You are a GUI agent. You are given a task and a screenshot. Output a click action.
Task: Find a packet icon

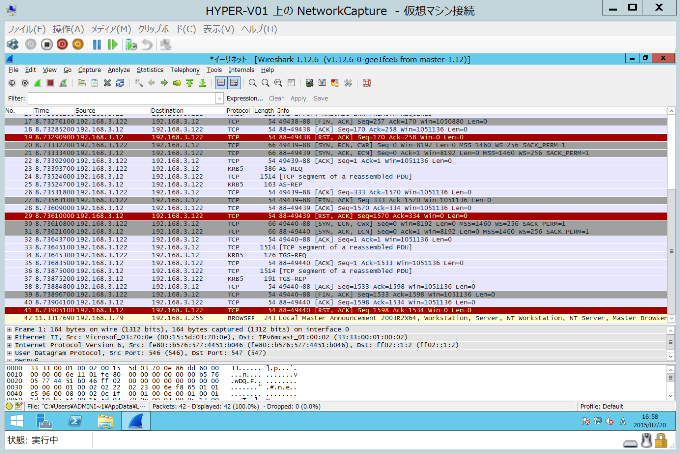click(x=139, y=83)
